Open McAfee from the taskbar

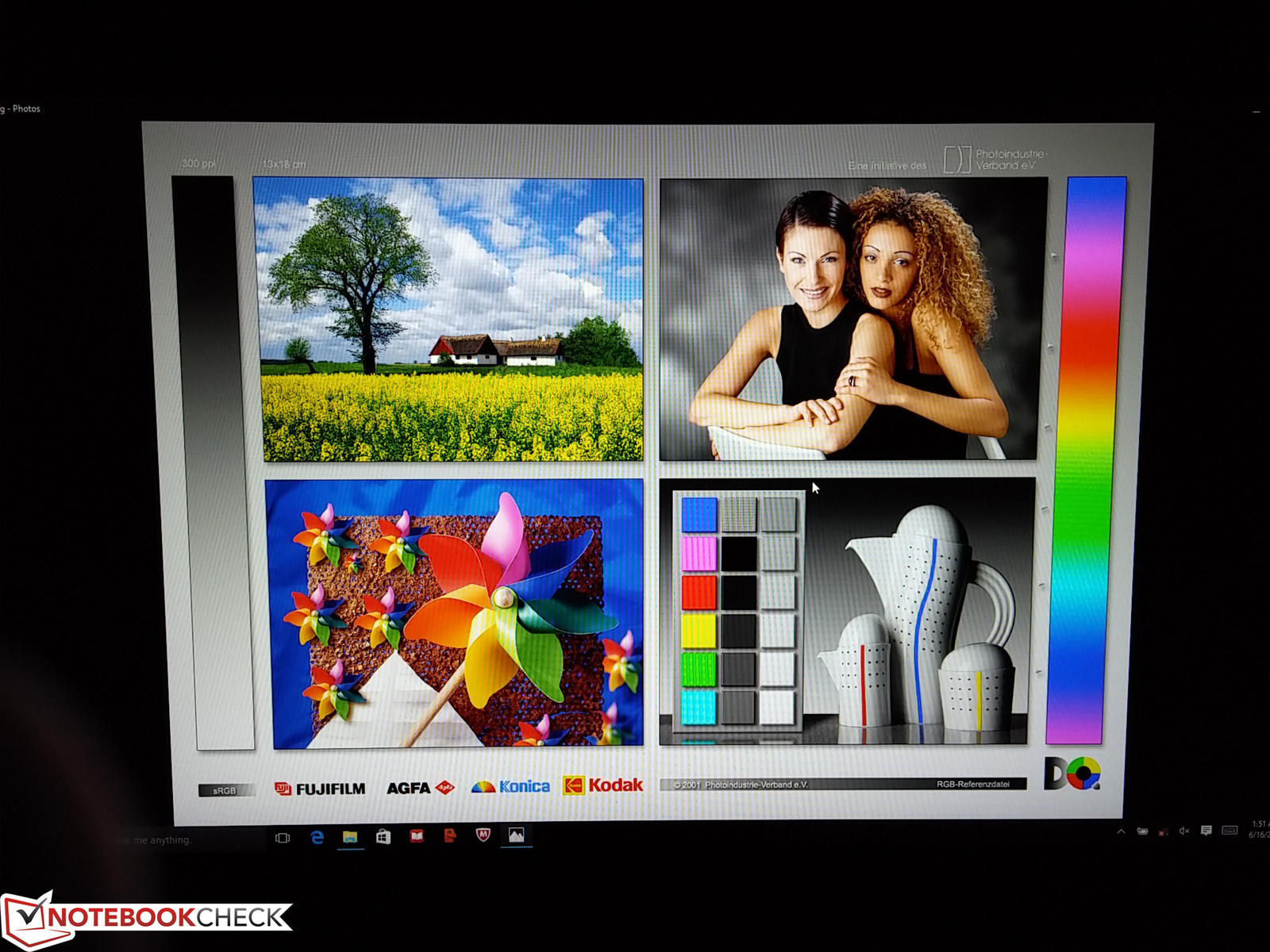(483, 835)
